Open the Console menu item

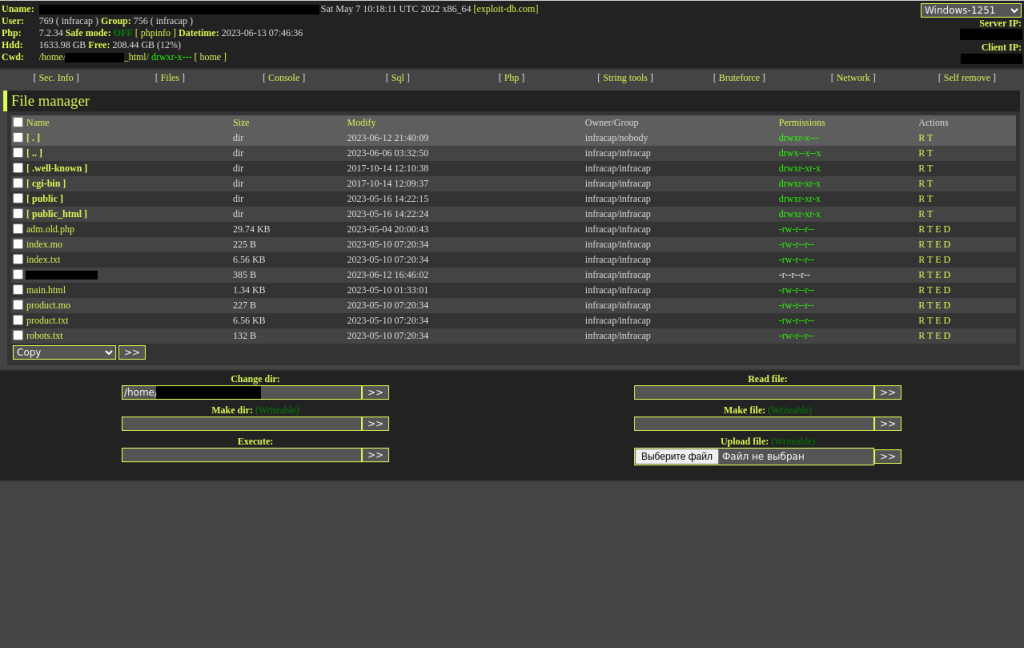(284, 78)
